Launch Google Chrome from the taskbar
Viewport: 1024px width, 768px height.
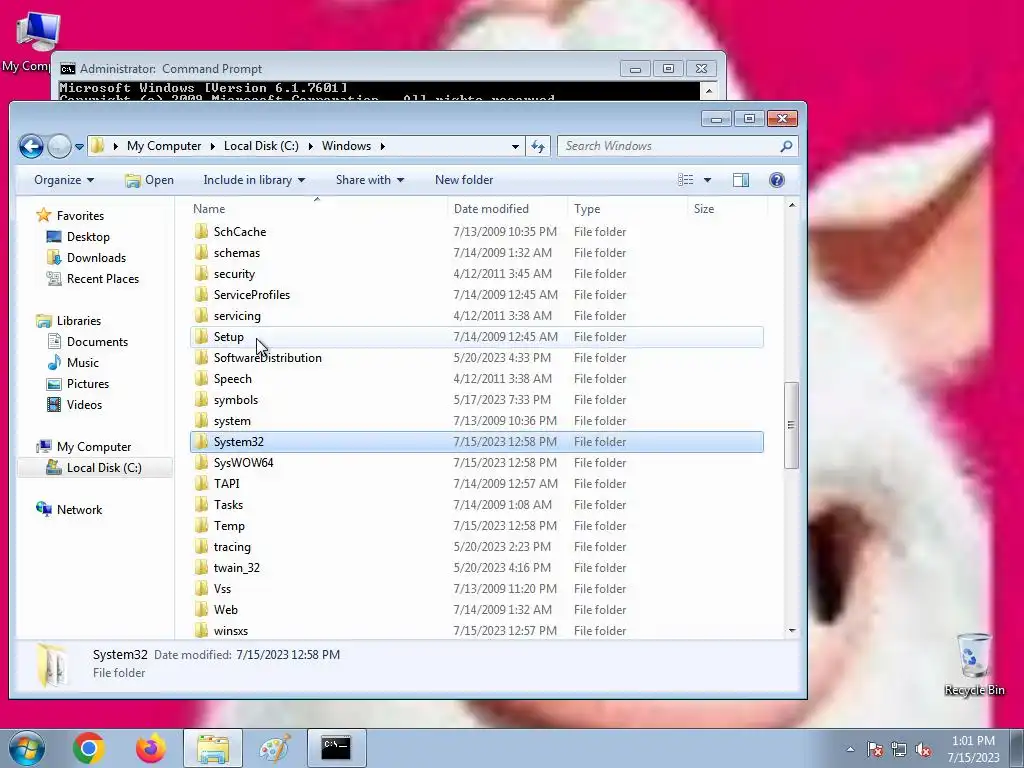coord(89,748)
